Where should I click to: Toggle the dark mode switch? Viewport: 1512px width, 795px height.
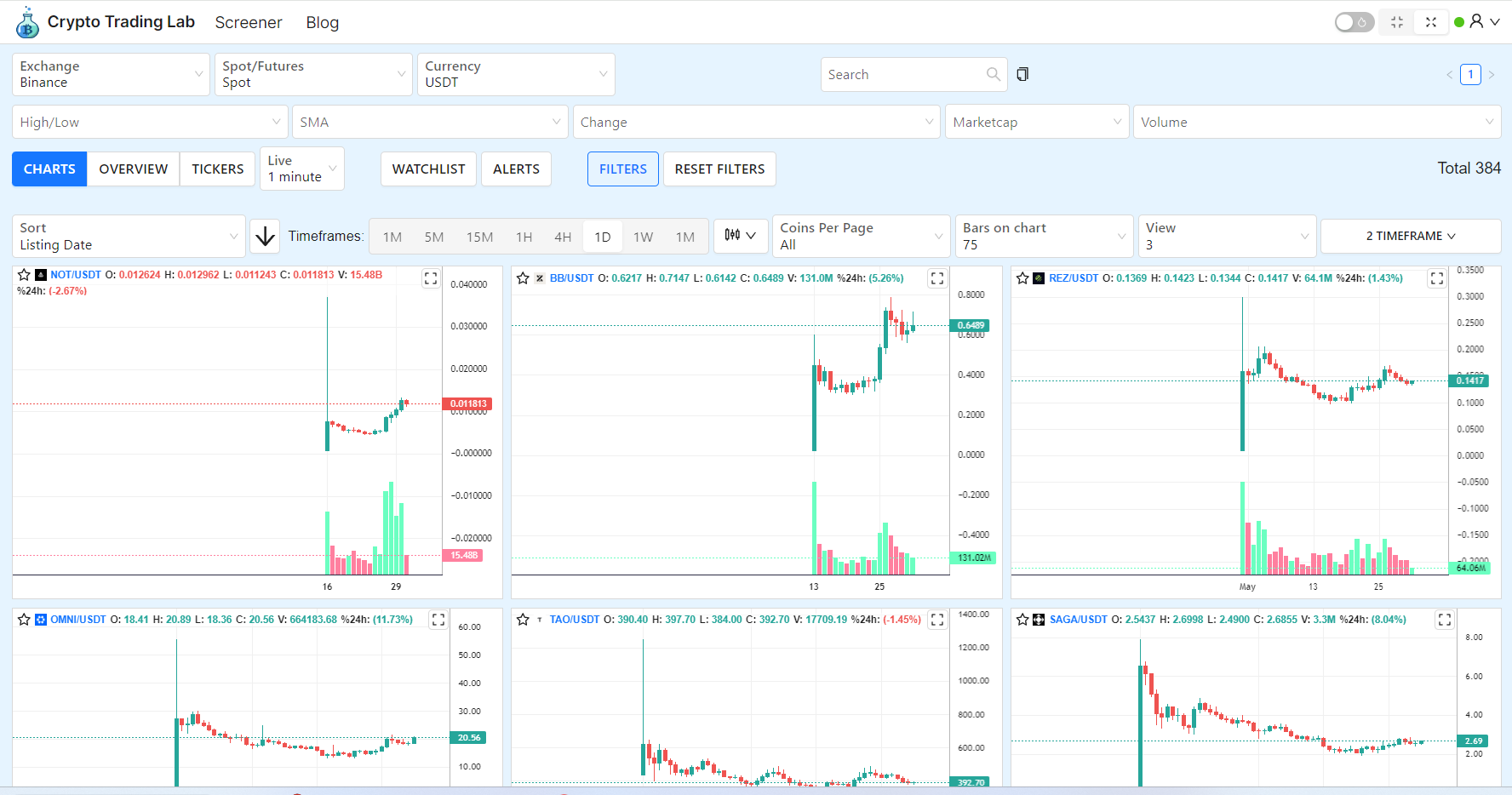click(1354, 22)
